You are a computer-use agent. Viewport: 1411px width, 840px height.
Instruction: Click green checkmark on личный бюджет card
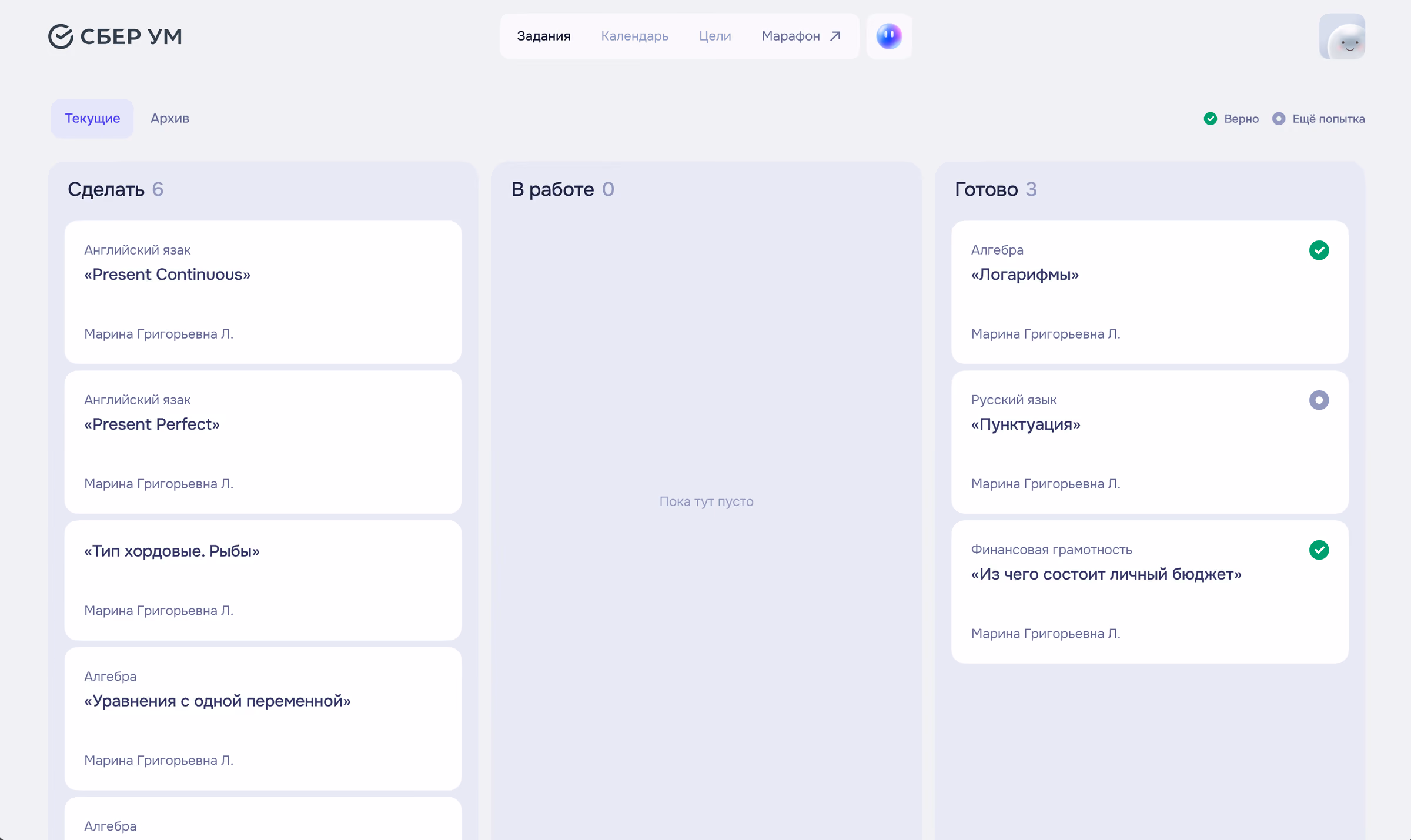coord(1319,550)
